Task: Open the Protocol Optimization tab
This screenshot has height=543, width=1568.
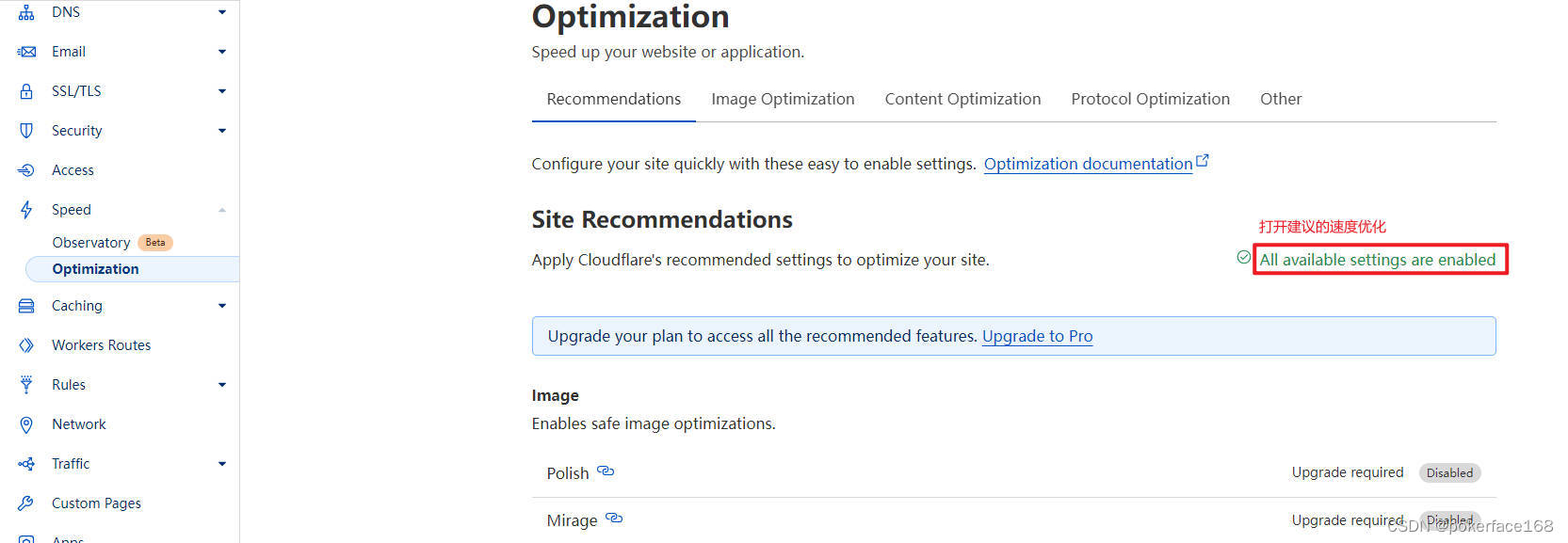Action: (x=1150, y=99)
